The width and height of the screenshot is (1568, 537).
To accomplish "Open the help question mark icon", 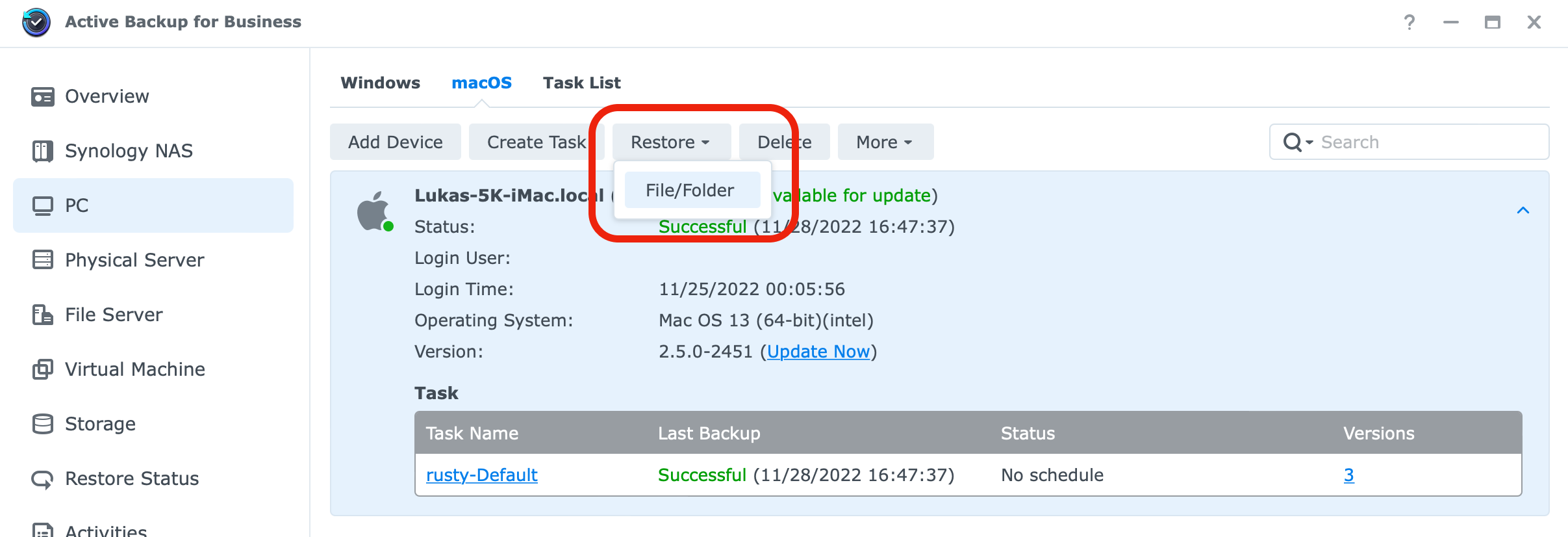I will [x=1409, y=22].
